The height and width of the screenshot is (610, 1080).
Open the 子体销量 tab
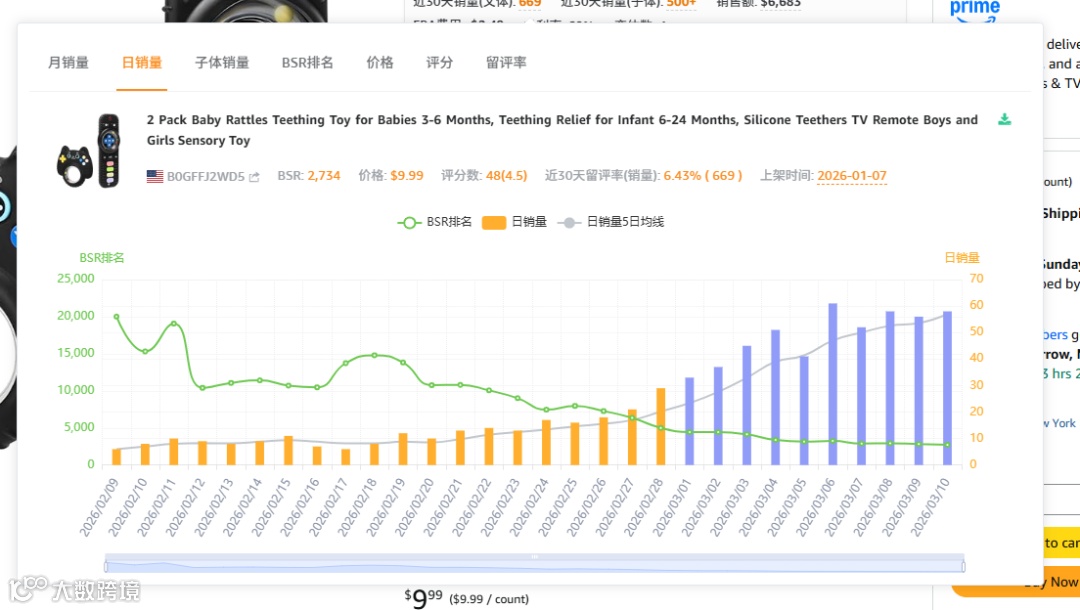[222, 63]
